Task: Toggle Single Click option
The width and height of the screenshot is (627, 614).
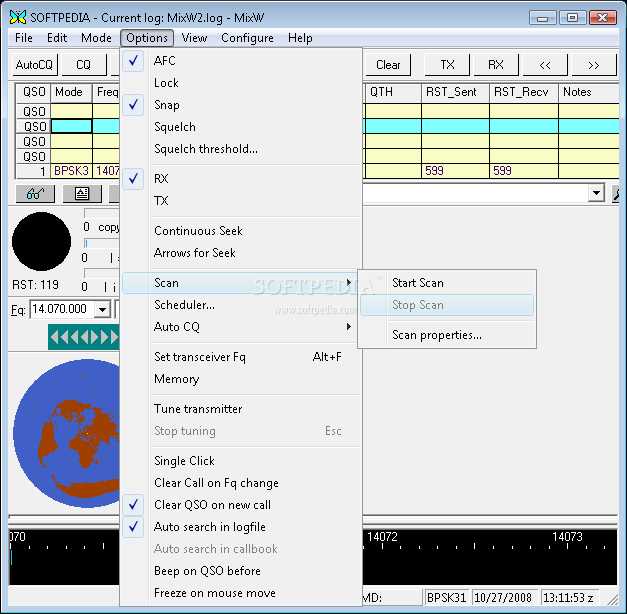Action: (x=241, y=461)
